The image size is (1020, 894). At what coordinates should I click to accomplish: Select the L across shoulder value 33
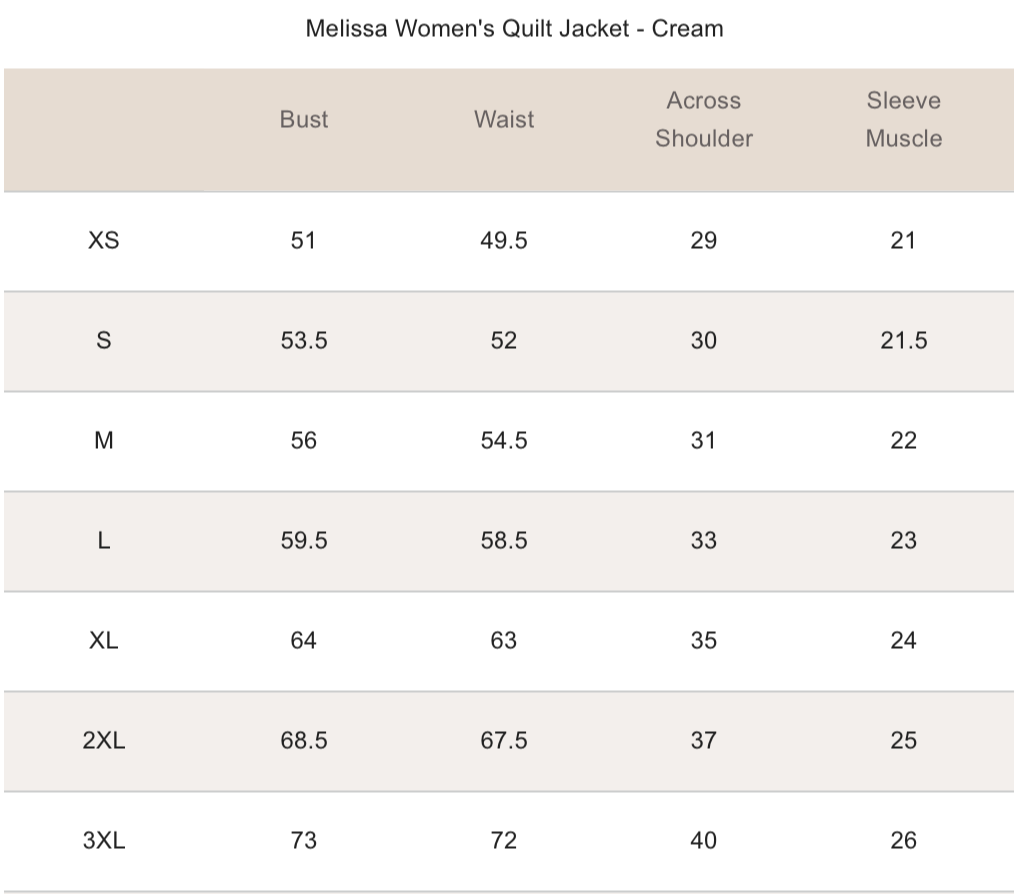click(x=704, y=541)
